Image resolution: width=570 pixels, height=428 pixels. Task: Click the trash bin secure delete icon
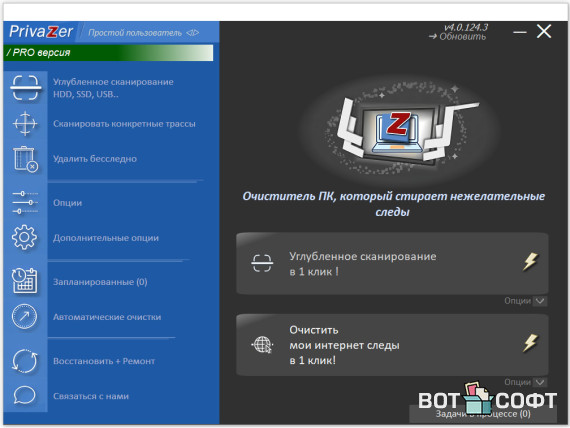[x=25, y=159]
